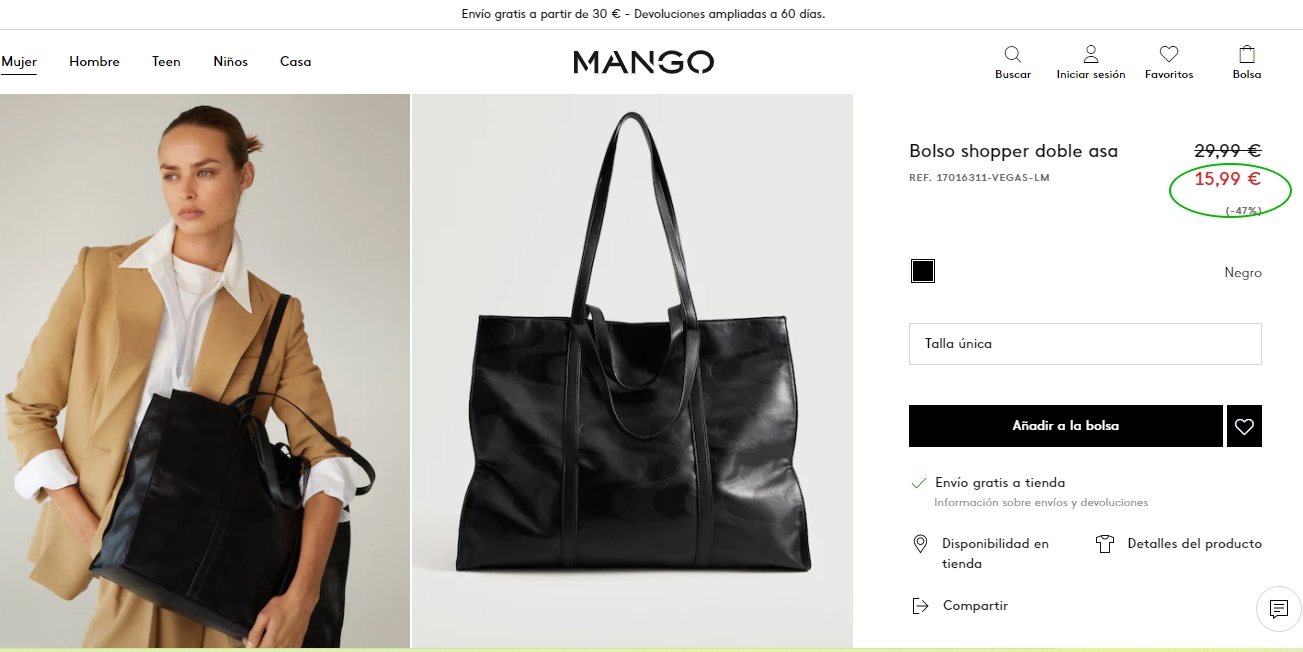
Task: Open the Niños category
Action: (x=230, y=61)
